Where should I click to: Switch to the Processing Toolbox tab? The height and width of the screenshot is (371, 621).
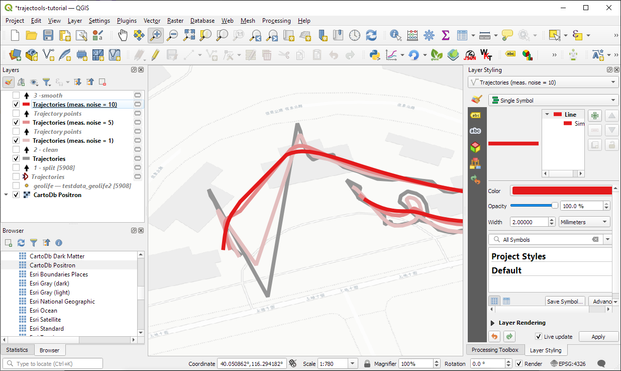point(495,350)
